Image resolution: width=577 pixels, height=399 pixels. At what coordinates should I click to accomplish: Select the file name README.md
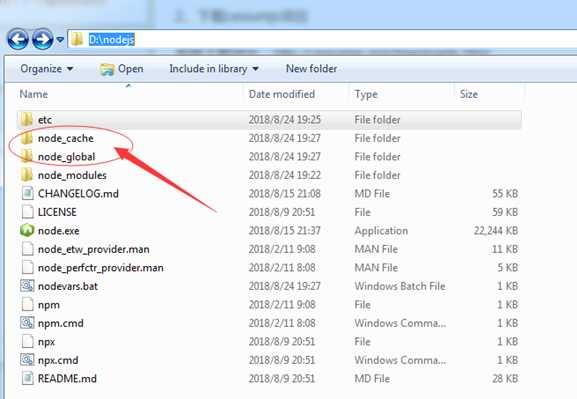click(67, 378)
